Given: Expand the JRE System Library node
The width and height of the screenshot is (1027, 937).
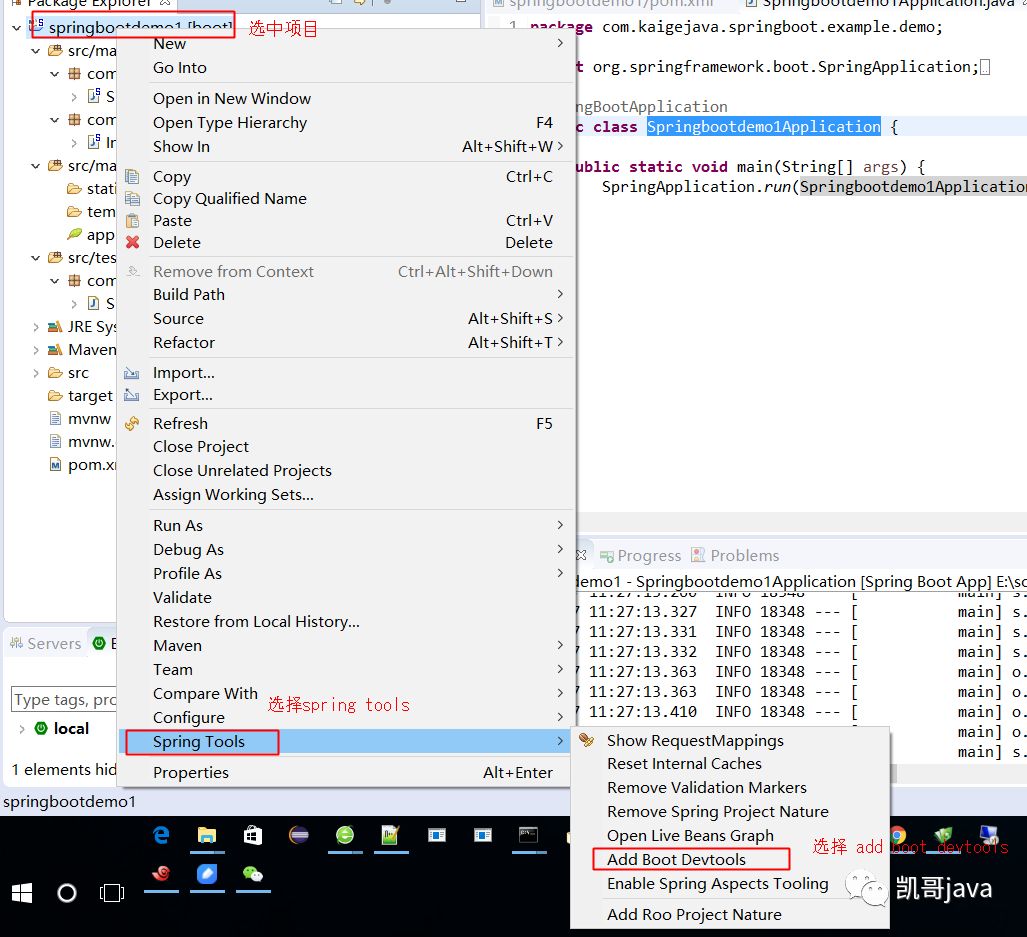Looking at the screenshot, I should point(35,327).
